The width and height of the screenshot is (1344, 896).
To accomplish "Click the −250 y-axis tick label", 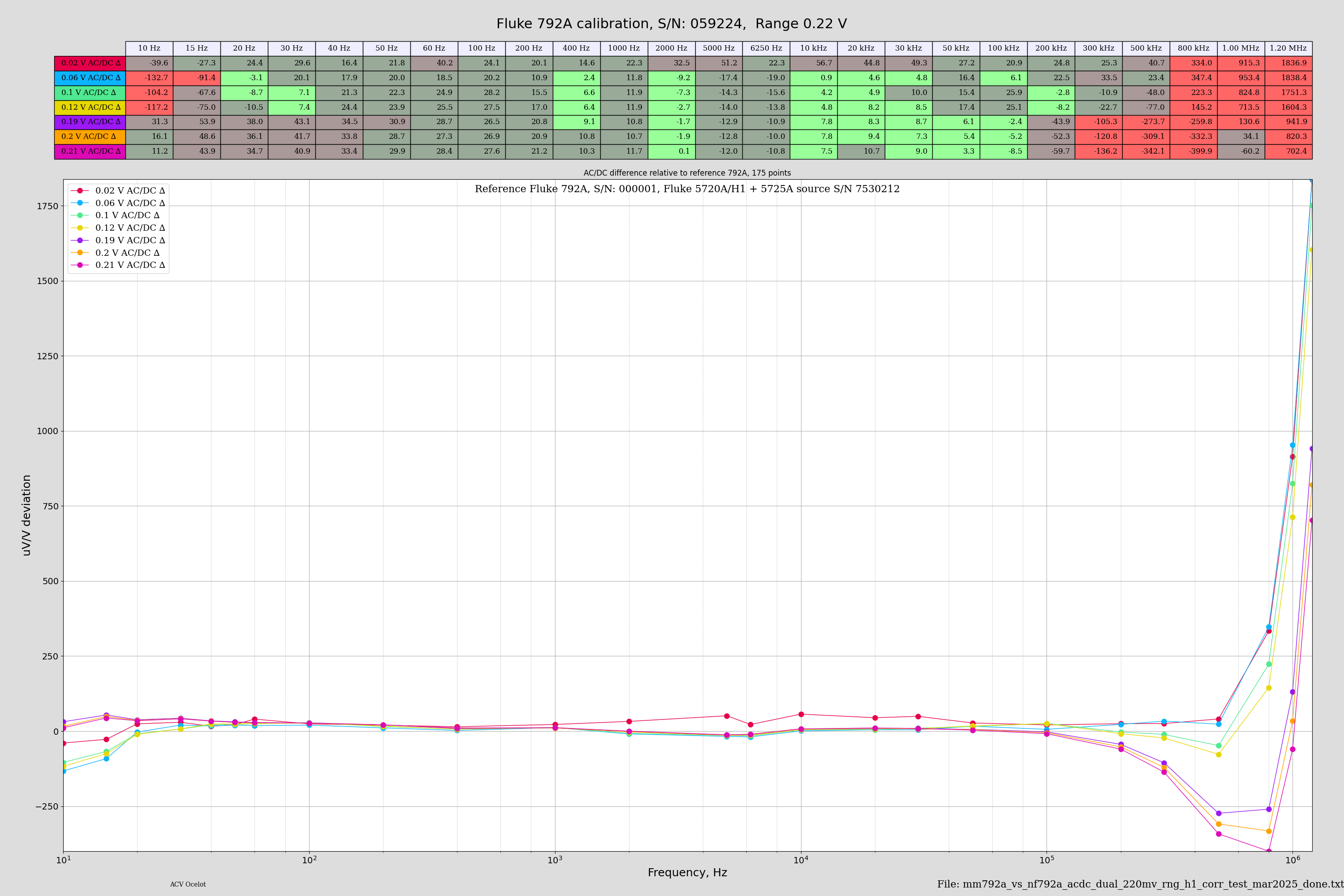I will tap(46, 807).
